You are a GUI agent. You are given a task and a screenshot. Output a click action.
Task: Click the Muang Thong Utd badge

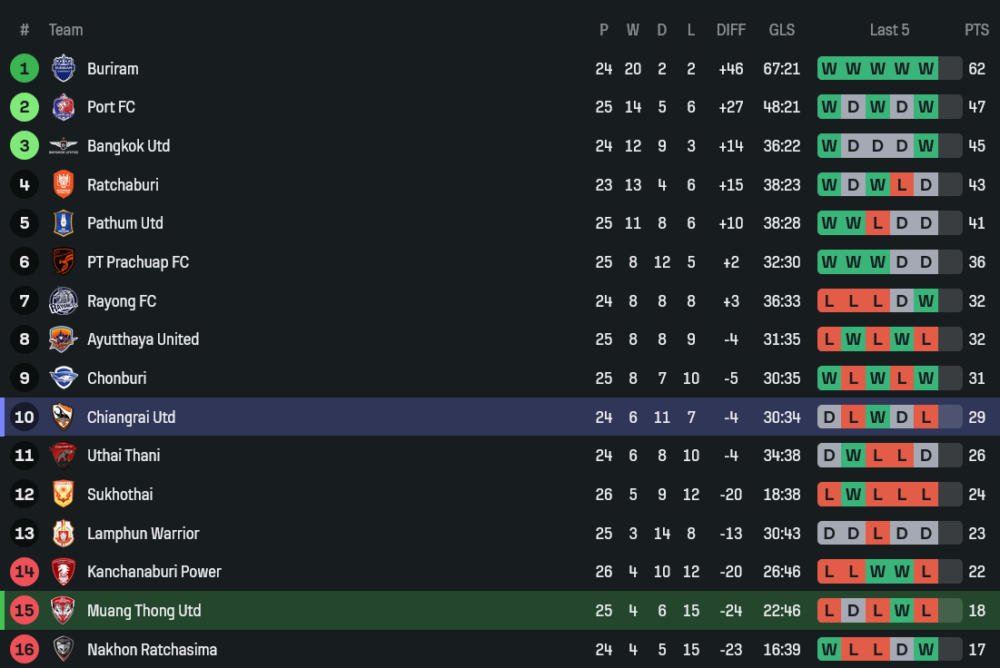pos(63,610)
